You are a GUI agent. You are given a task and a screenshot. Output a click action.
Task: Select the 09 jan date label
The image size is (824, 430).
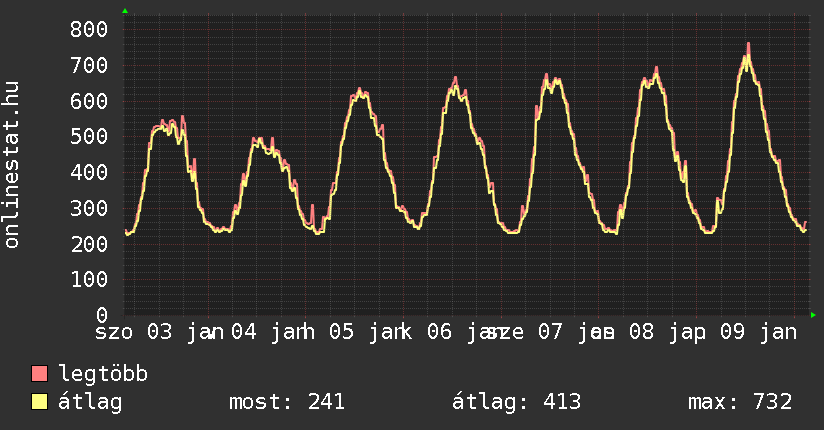pyautogui.click(x=758, y=332)
